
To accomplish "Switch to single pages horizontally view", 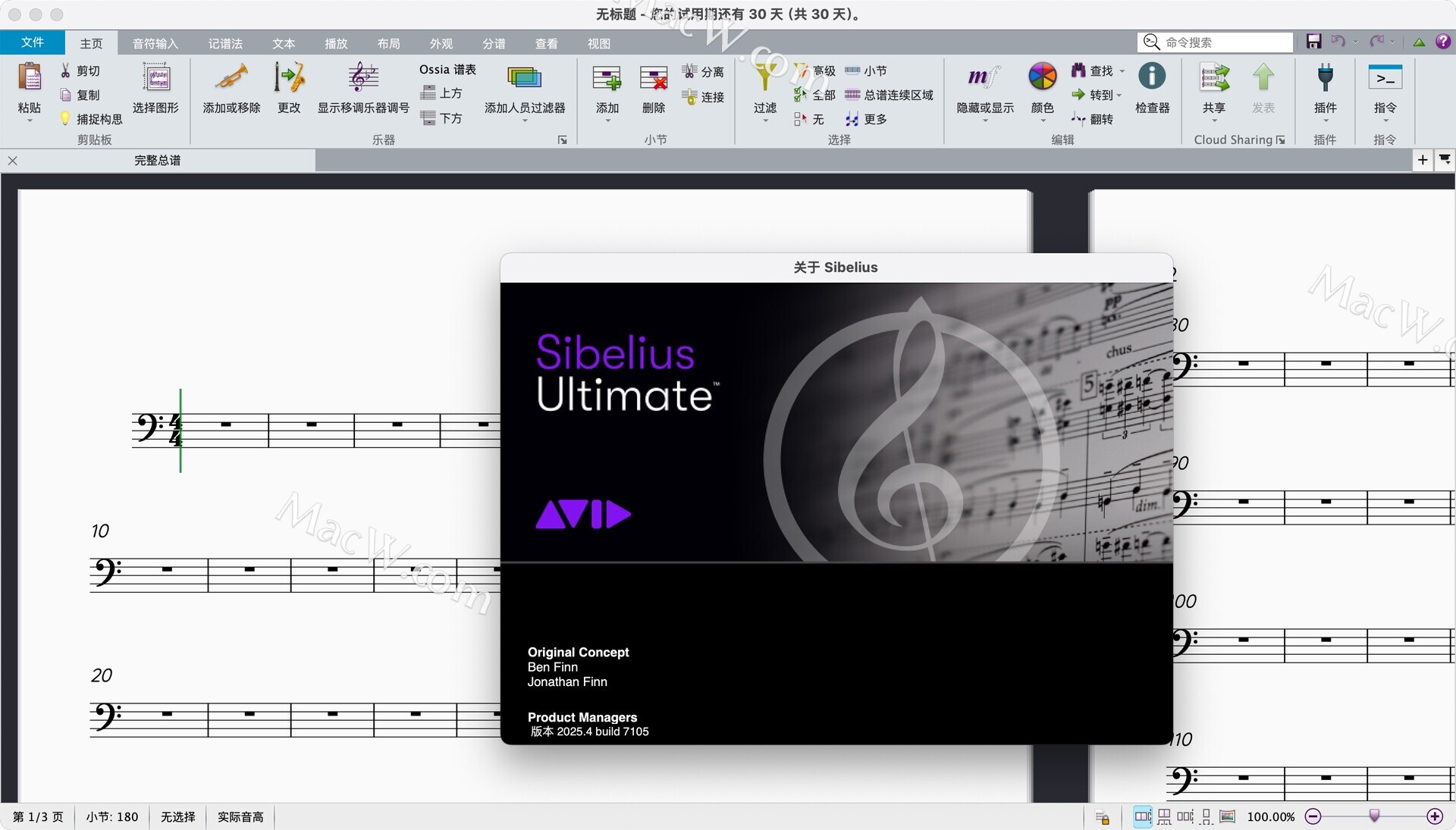I will [1185, 816].
